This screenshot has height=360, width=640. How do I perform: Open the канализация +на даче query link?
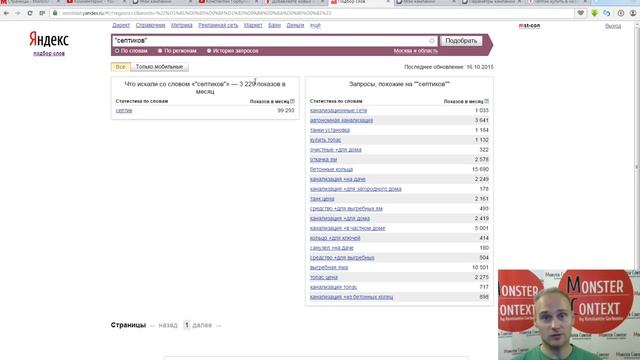pos(338,179)
